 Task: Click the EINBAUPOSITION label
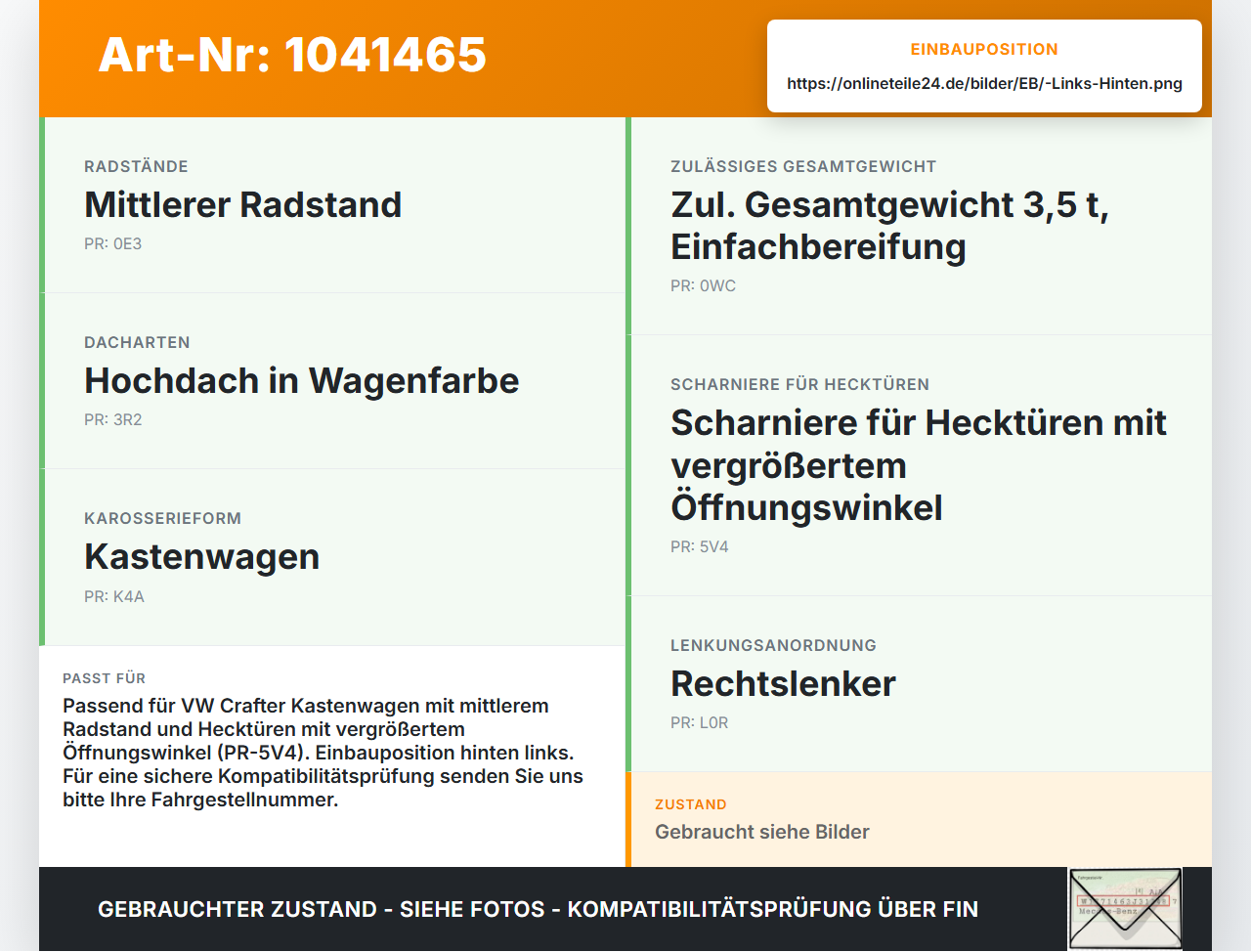(984, 49)
